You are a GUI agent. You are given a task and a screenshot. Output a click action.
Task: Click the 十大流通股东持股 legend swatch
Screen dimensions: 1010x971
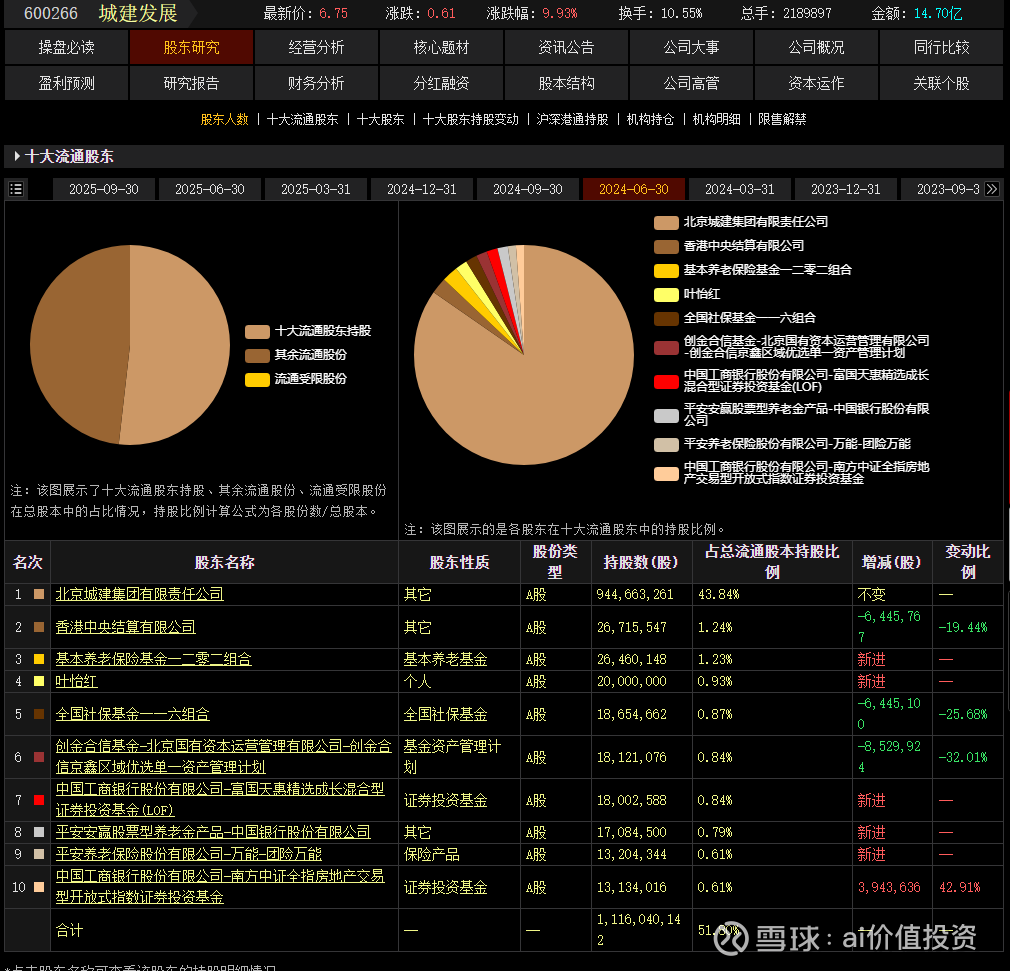257,332
